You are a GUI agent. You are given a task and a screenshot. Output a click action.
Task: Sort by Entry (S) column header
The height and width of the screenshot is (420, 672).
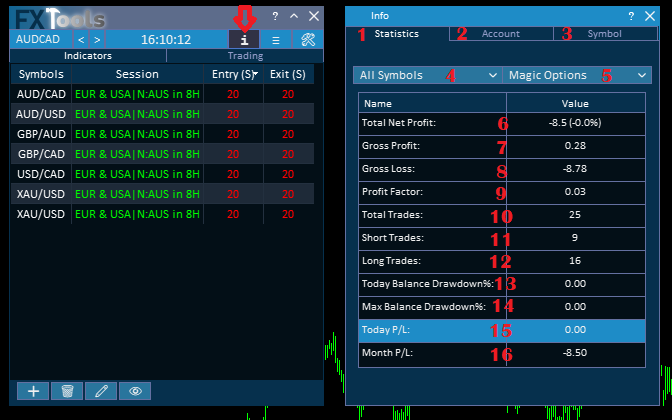(234, 74)
